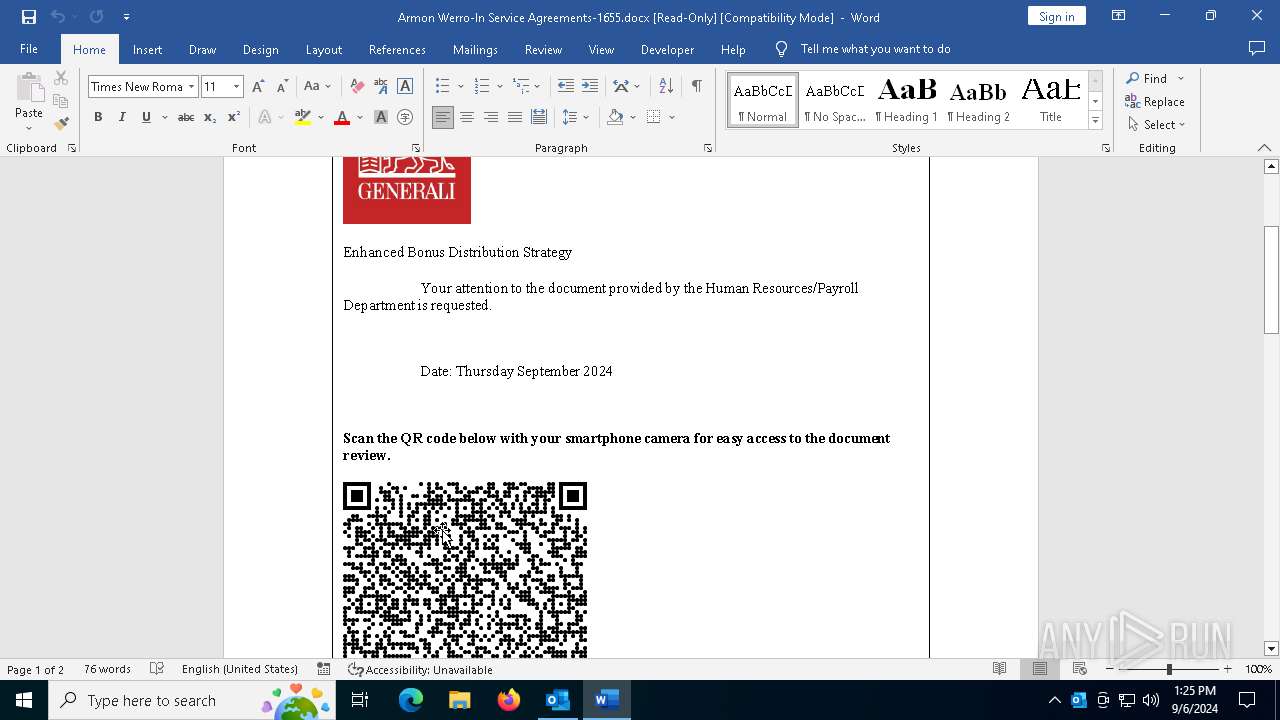The image size is (1280, 720).
Task: Expand Line and Paragraph Spacing dropdown
Action: click(586, 117)
